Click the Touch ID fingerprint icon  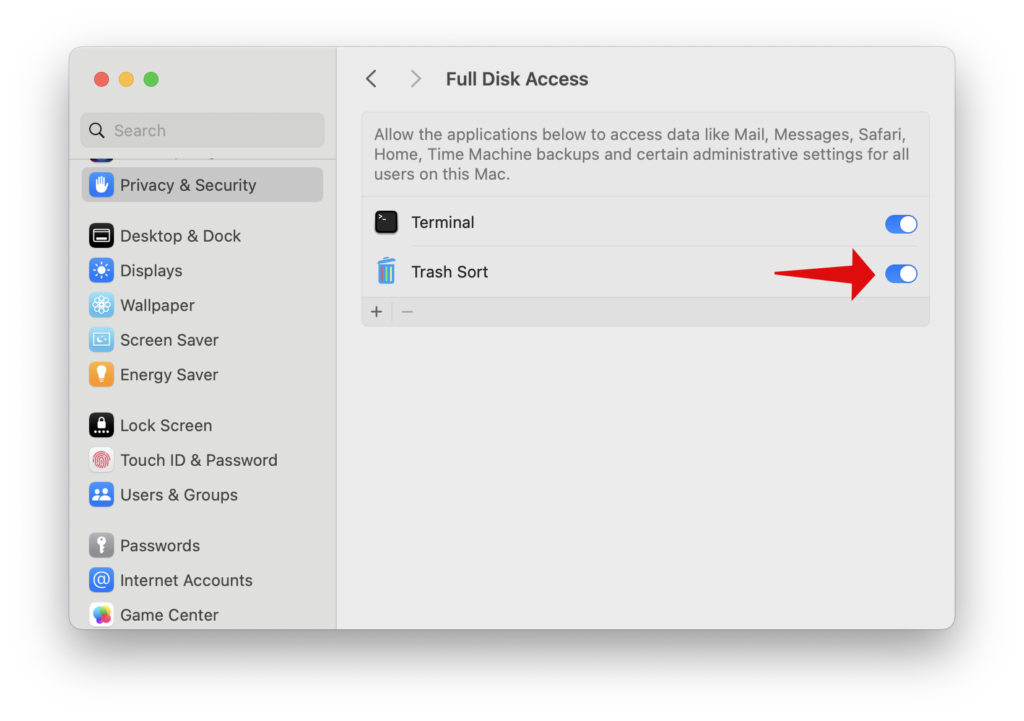pyautogui.click(x=101, y=460)
